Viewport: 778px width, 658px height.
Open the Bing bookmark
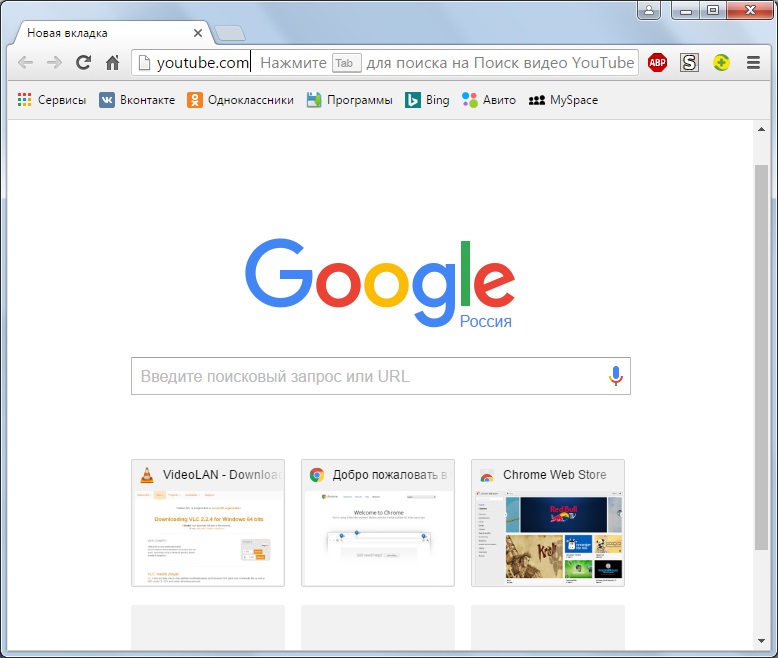[427, 100]
